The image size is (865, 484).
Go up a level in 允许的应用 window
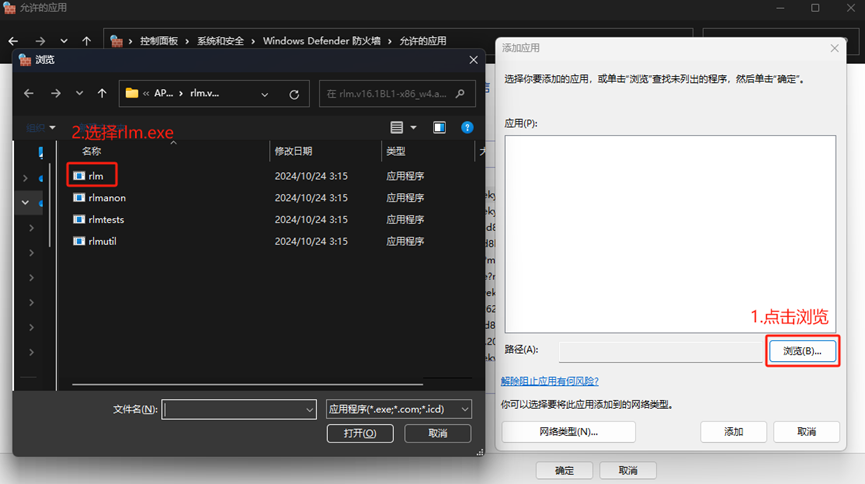87,41
